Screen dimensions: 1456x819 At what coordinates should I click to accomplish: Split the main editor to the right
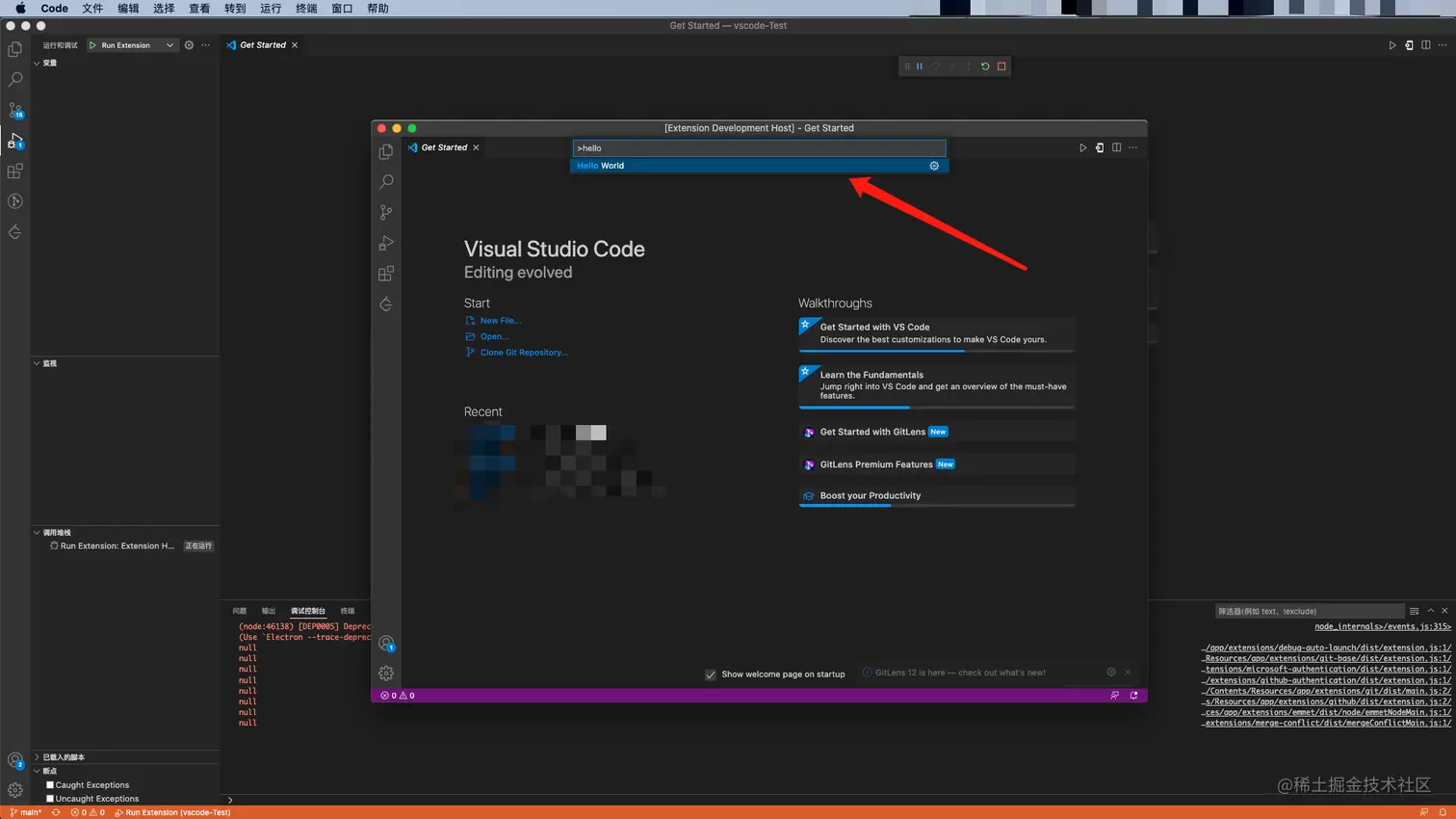pyautogui.click(x=1426, y=45)
